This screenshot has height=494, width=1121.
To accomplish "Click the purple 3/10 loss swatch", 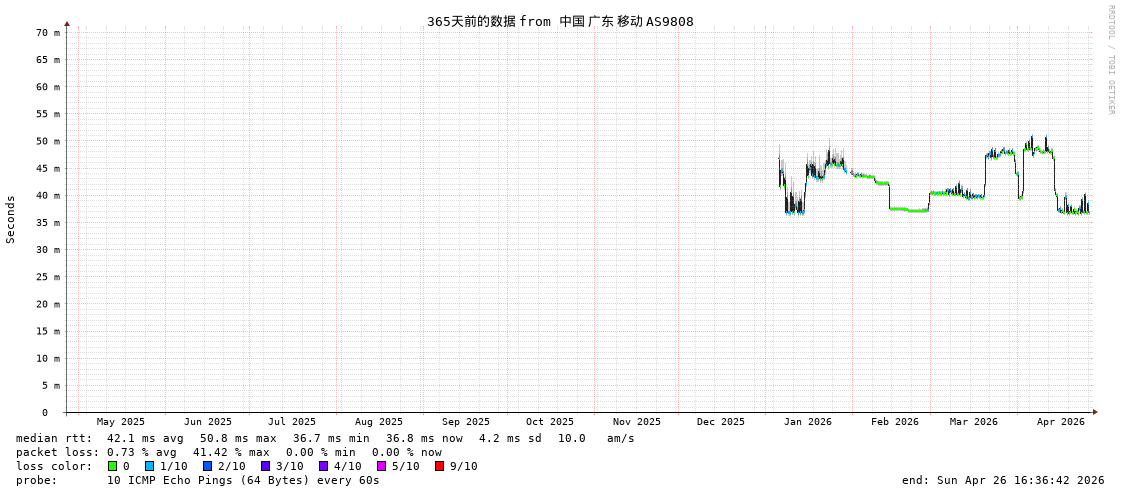I will 266,466.
